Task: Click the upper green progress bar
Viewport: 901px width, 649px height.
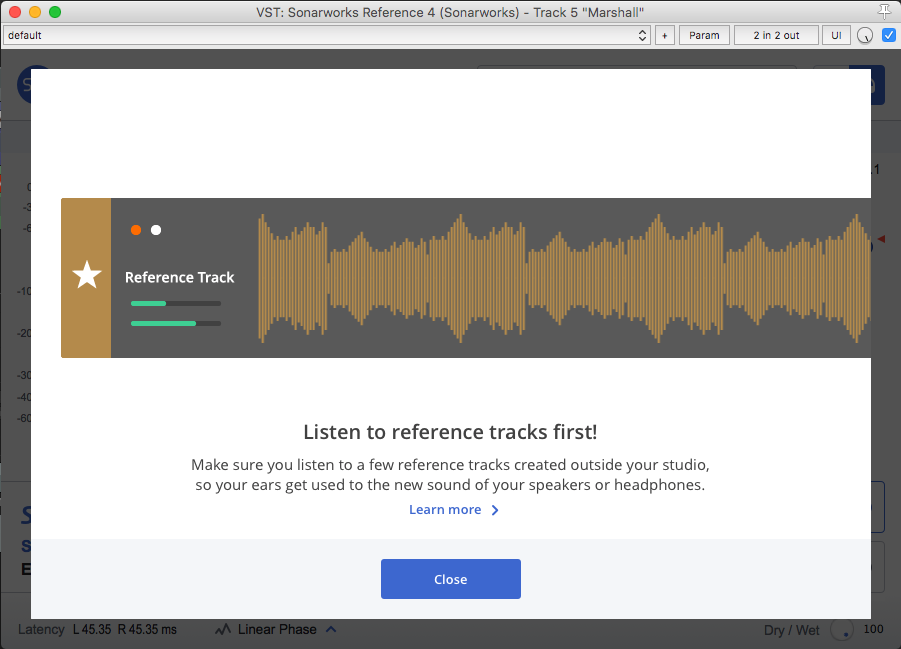Action: (x=176, y=304)
